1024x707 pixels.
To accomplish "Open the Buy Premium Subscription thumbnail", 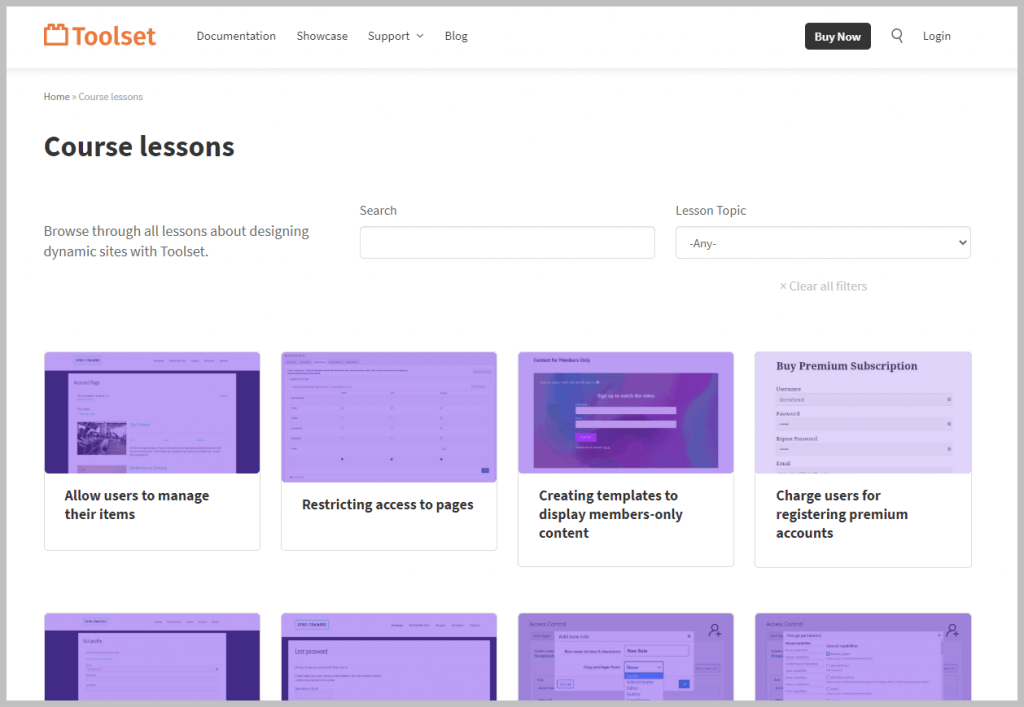I will tap(863, 413).
